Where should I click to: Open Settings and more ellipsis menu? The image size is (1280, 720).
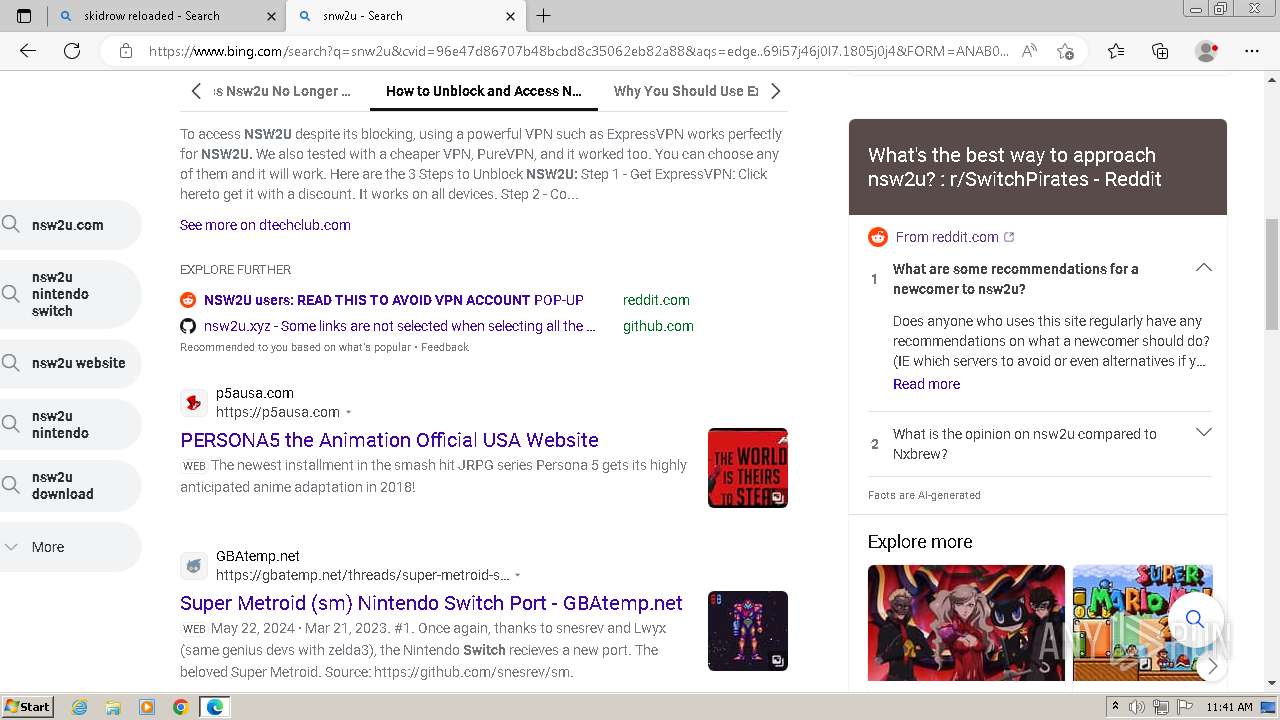coord(1252,51)
